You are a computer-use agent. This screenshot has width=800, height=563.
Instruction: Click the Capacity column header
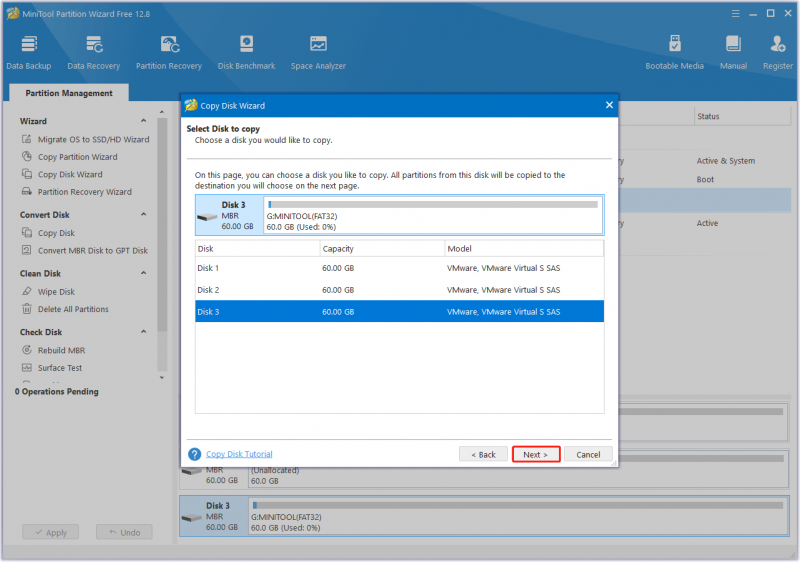[382, 249]
